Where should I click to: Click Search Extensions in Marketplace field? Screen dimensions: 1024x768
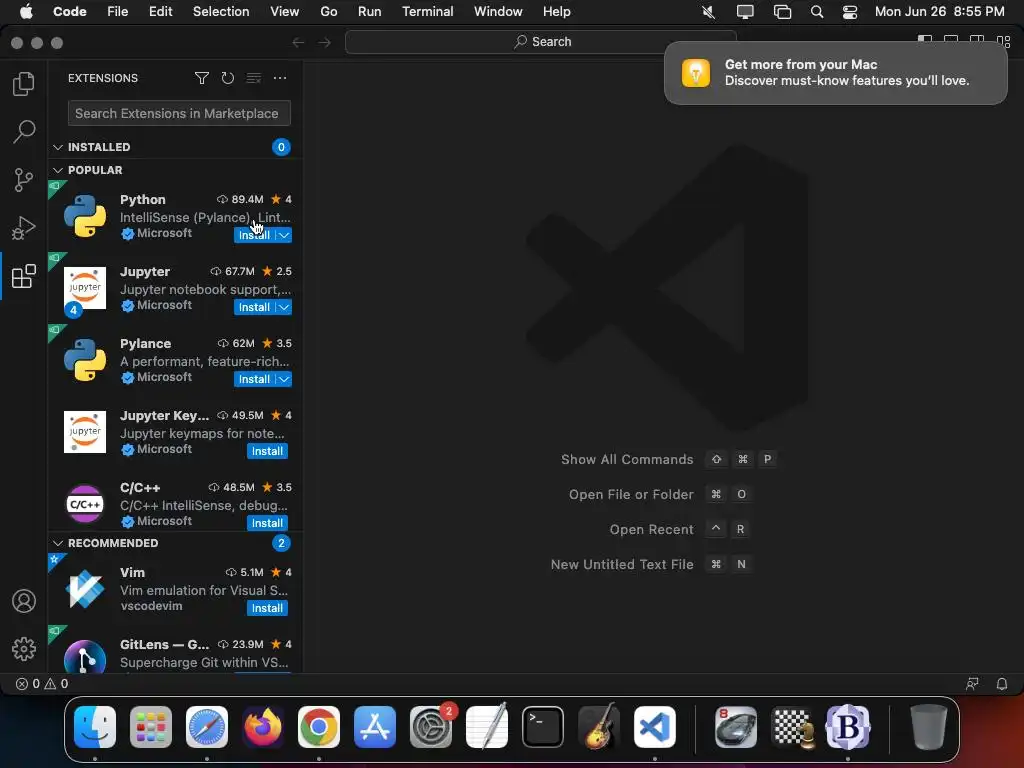click(179, 114)
